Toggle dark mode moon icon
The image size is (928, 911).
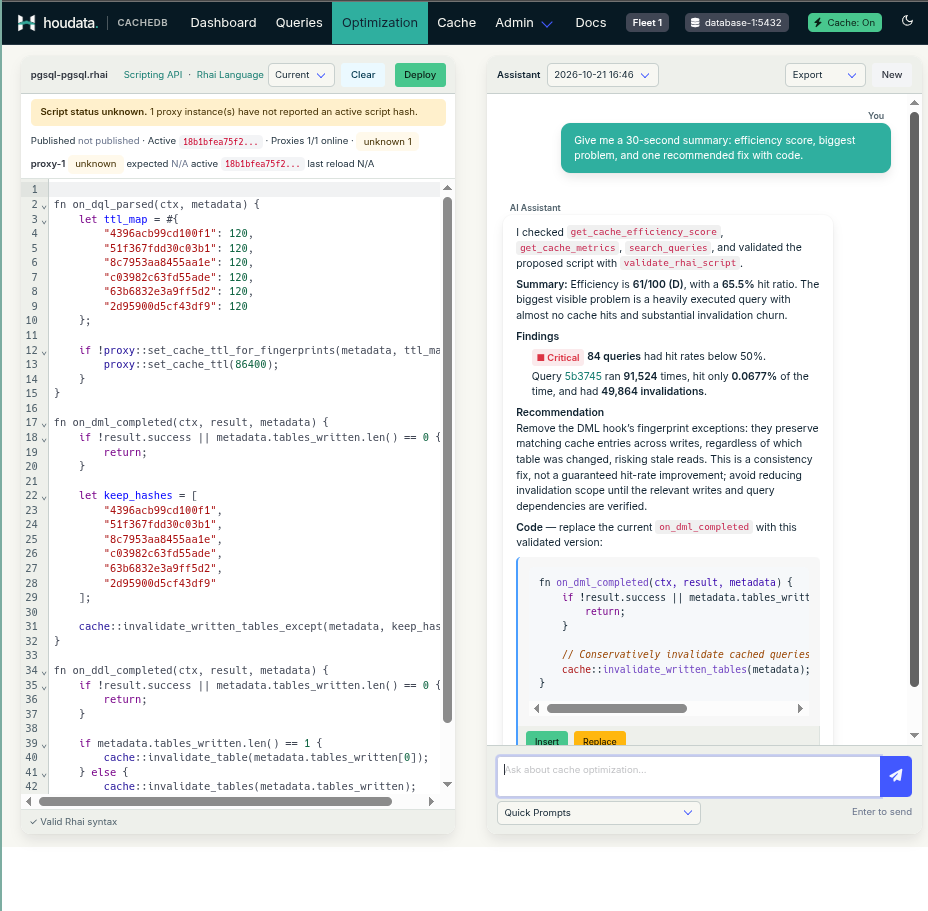click(x=907, y=21)
